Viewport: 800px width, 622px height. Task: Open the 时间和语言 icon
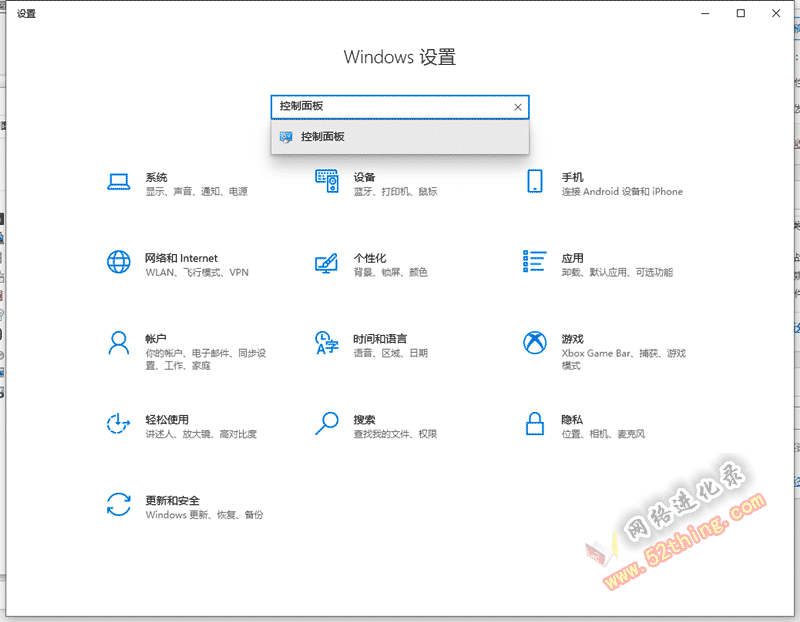click(327, 342)
